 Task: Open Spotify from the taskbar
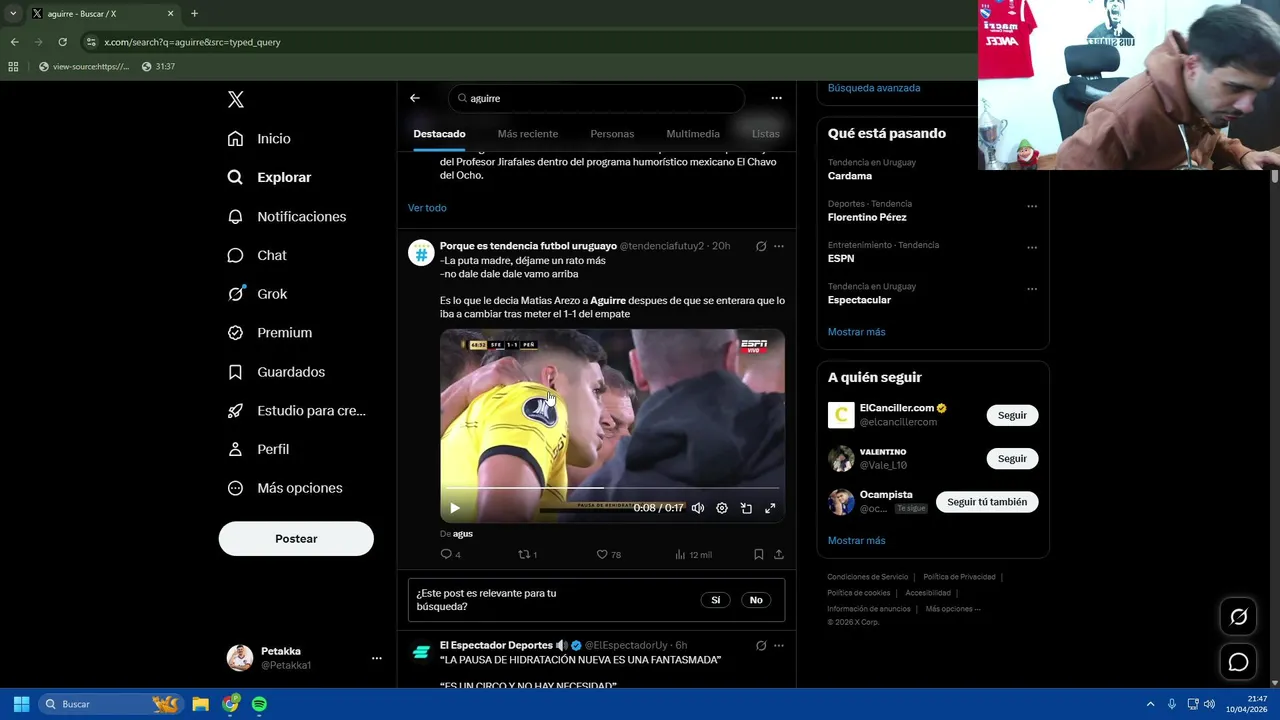pyautogui.click(x=259, y=704)
